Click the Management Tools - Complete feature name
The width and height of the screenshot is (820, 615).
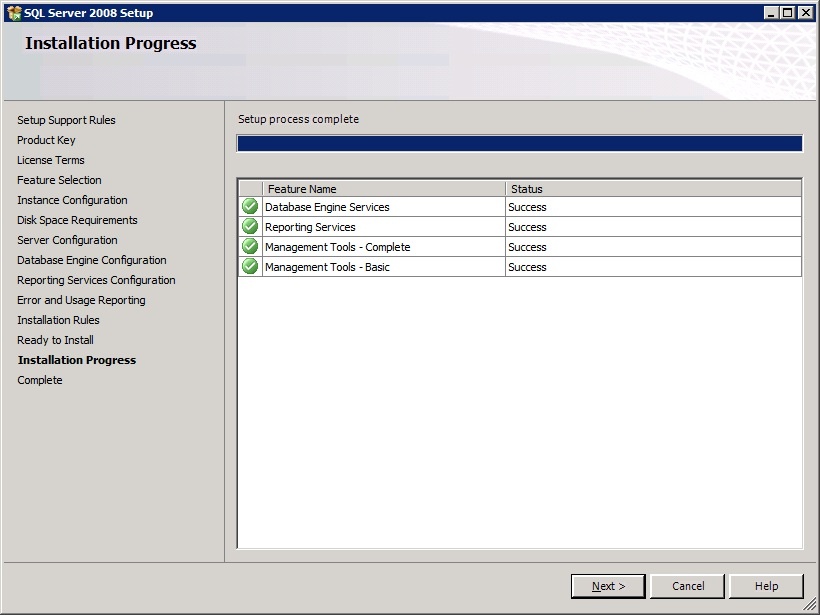coord(338,247)
